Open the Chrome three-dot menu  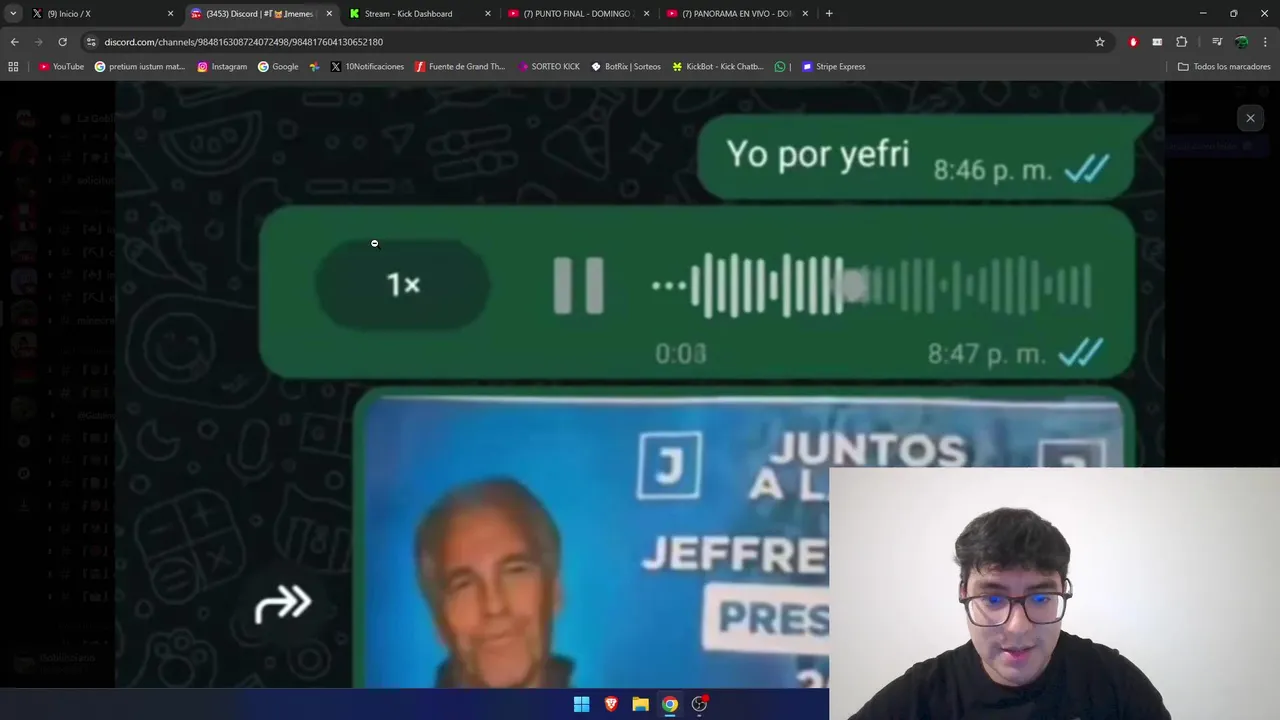pyautogui.click(x=1266, y=42)
